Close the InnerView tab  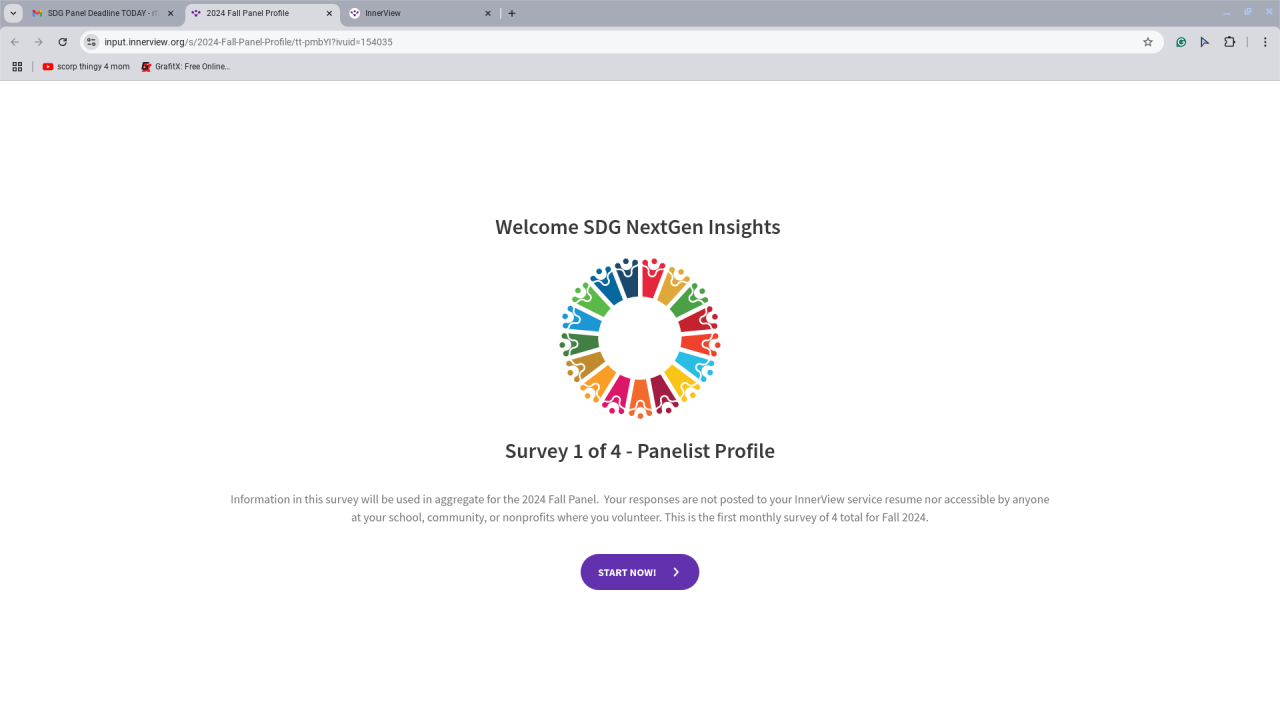point(488,13)
